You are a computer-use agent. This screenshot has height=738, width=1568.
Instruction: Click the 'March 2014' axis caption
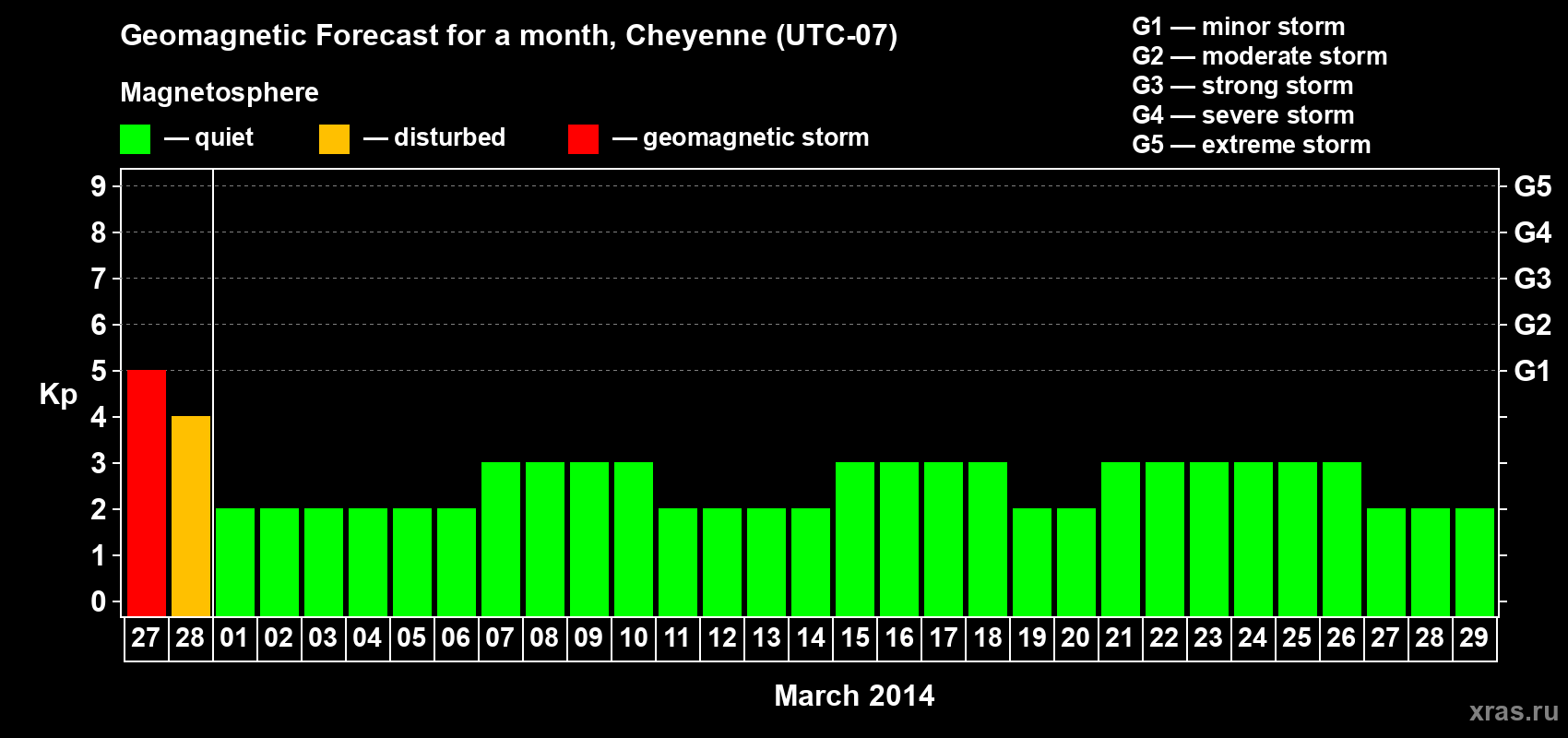854,696
